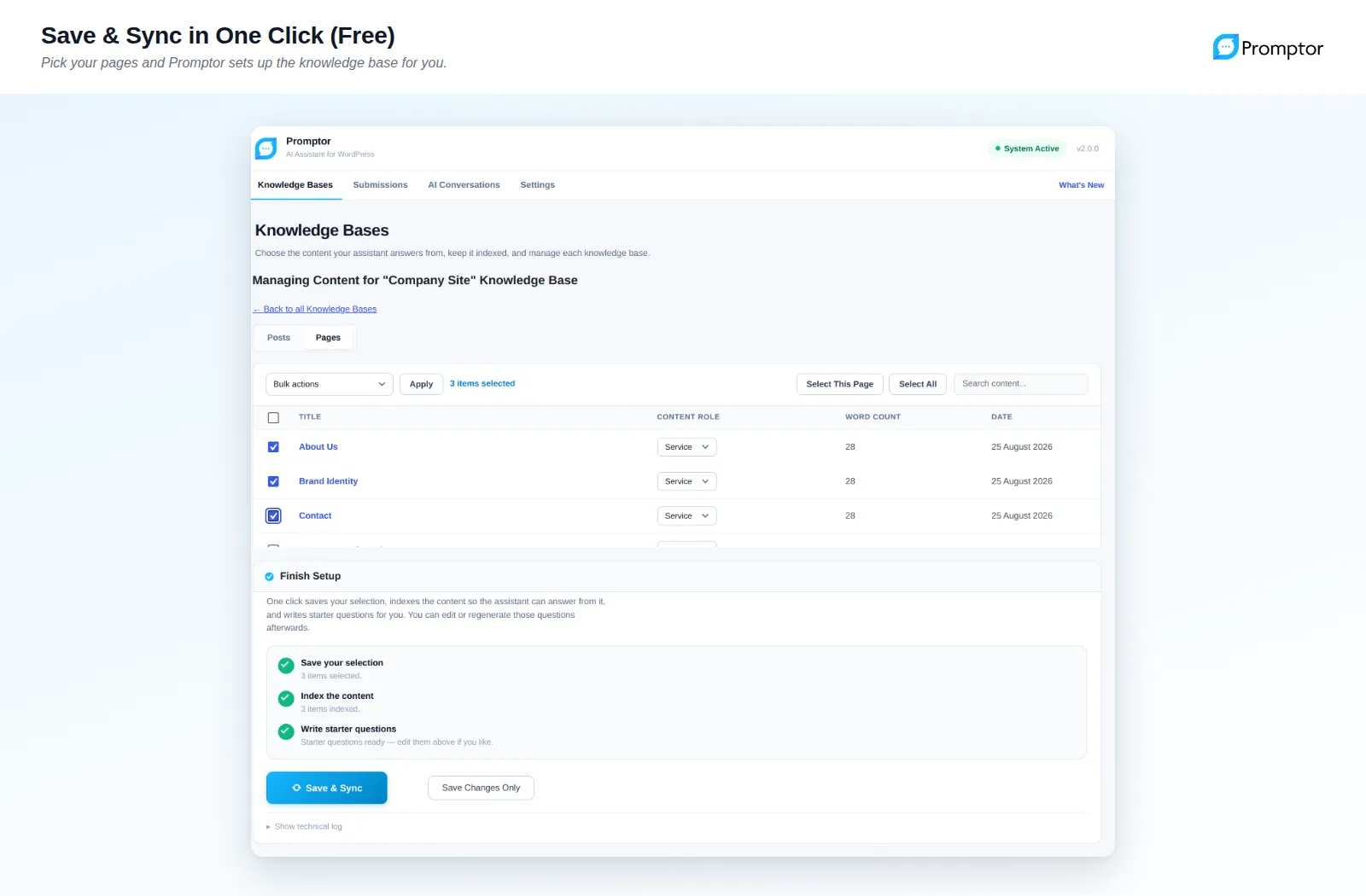
Task: Open the Contact page title link
Action: (315, 515)
